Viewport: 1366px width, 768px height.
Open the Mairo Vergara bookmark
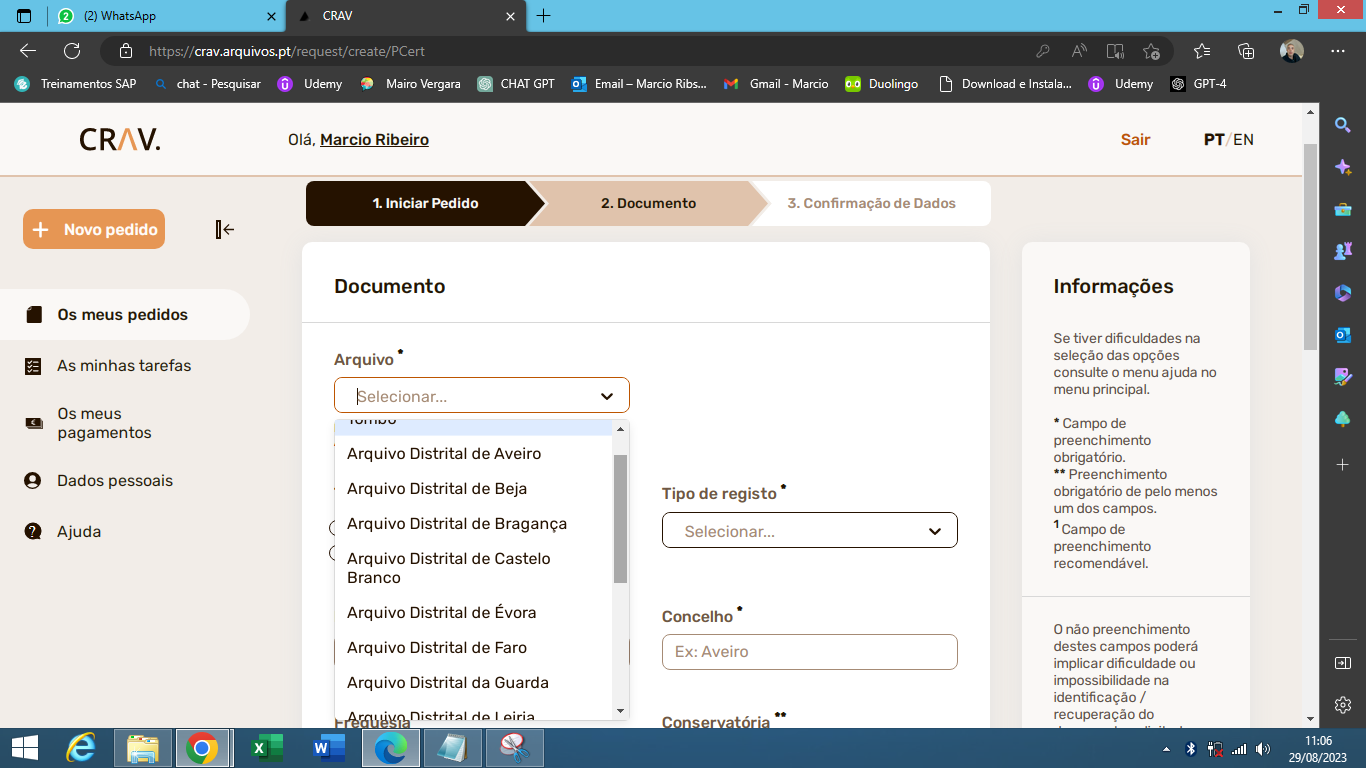(411, 84)
